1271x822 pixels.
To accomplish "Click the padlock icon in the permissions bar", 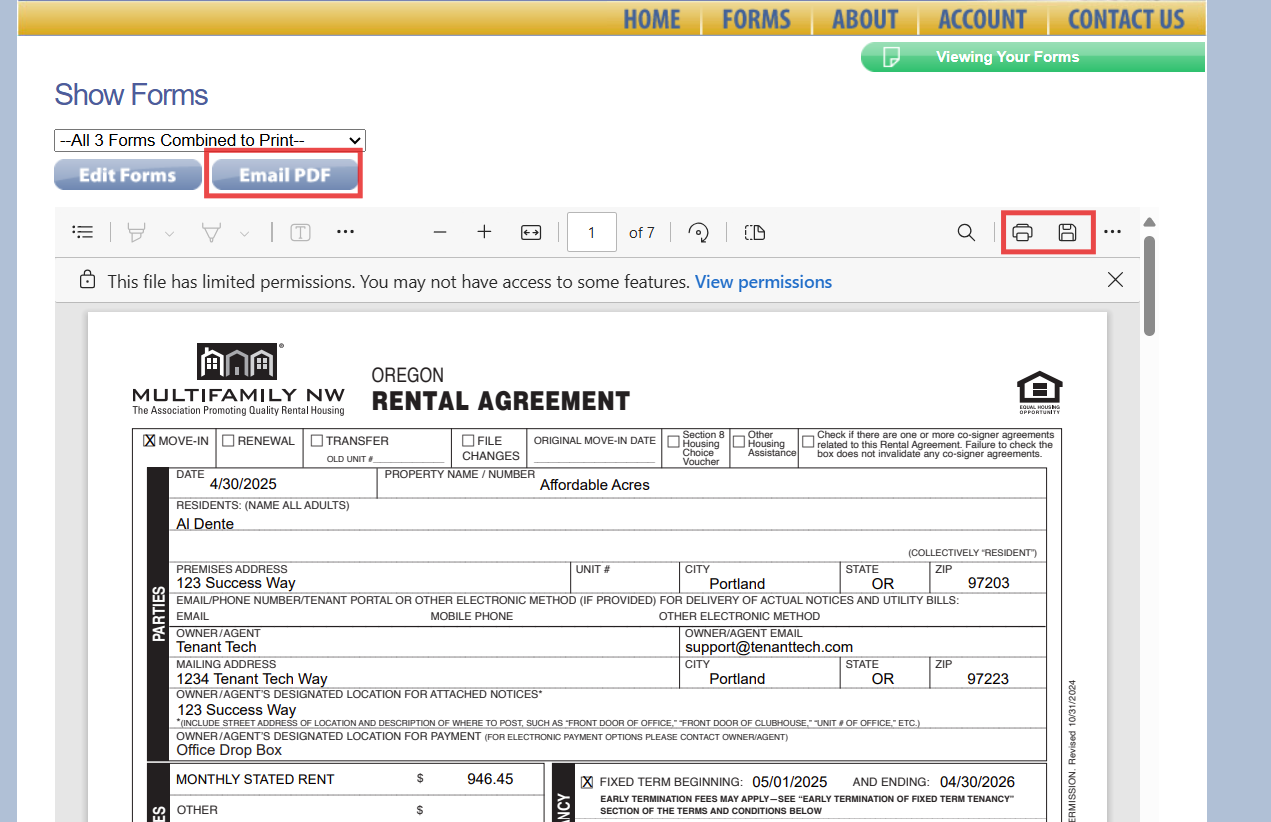I will 87,280.
